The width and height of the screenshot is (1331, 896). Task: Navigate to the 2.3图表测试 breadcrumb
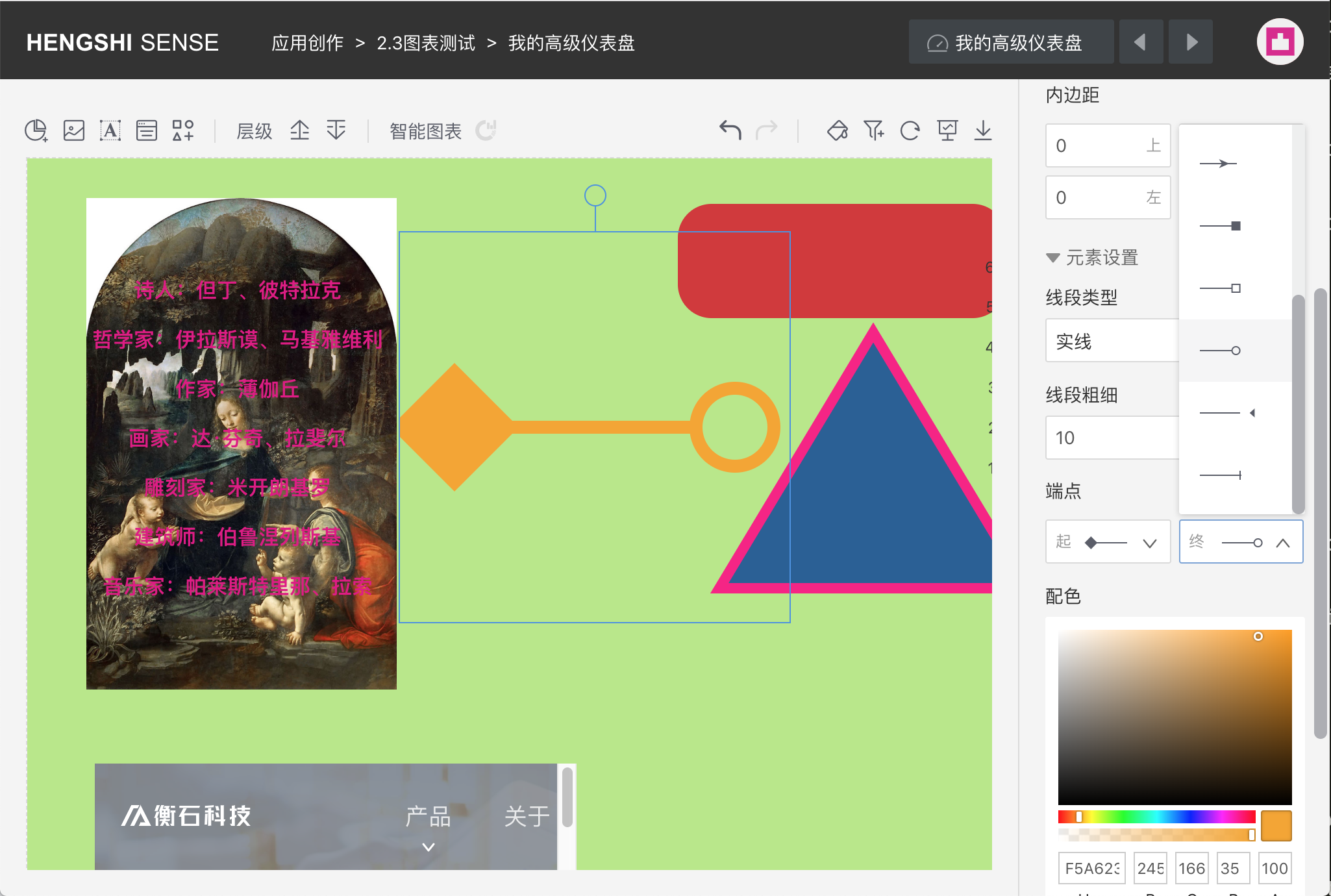(x=426, y=43)
